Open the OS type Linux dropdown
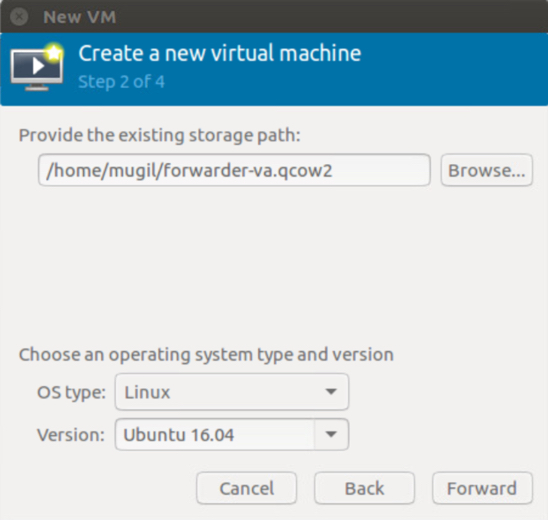The width and height of the screenshot is (548, 520). coord(232,392)
